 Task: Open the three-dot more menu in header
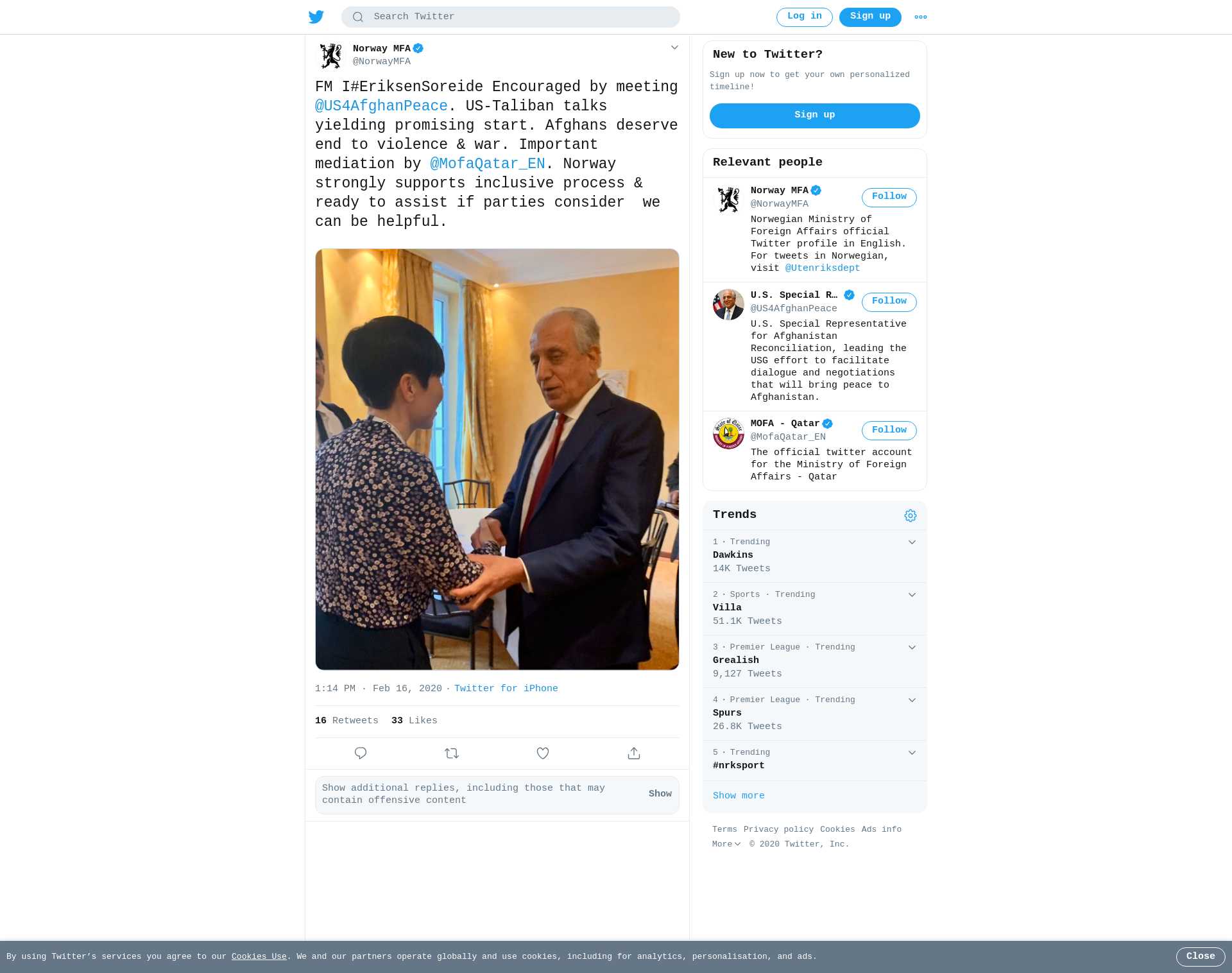(921, 17)
